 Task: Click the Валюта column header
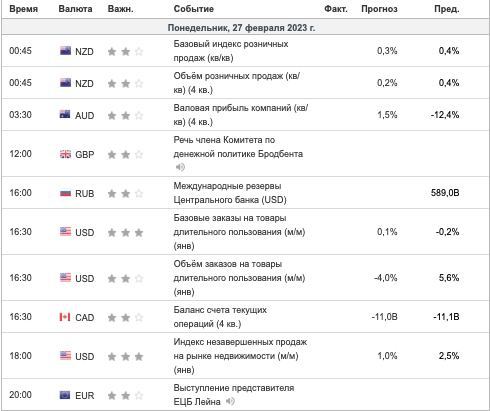click(75, 9)
